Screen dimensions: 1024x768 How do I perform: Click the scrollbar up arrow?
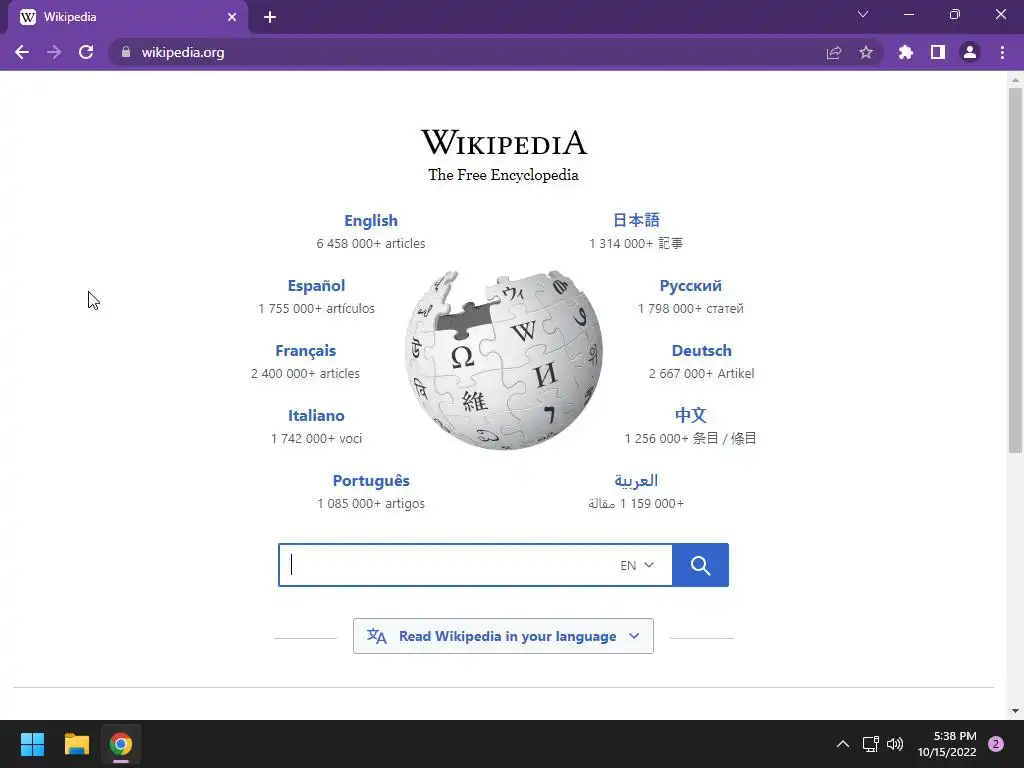1015,80
